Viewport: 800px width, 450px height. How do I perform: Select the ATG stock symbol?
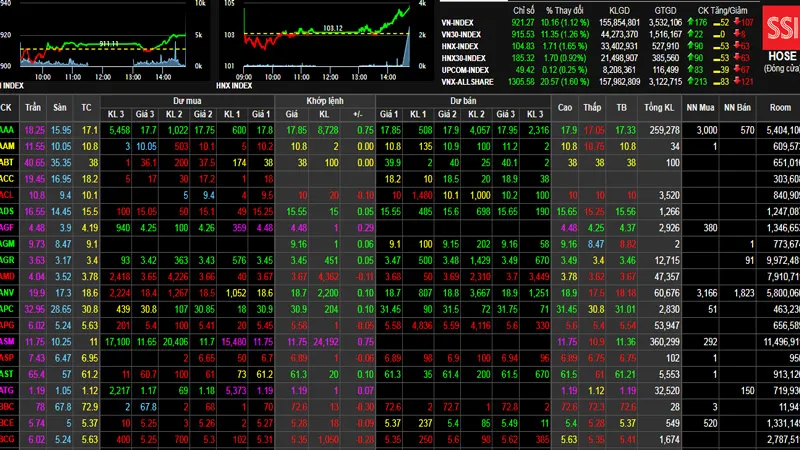7,391
